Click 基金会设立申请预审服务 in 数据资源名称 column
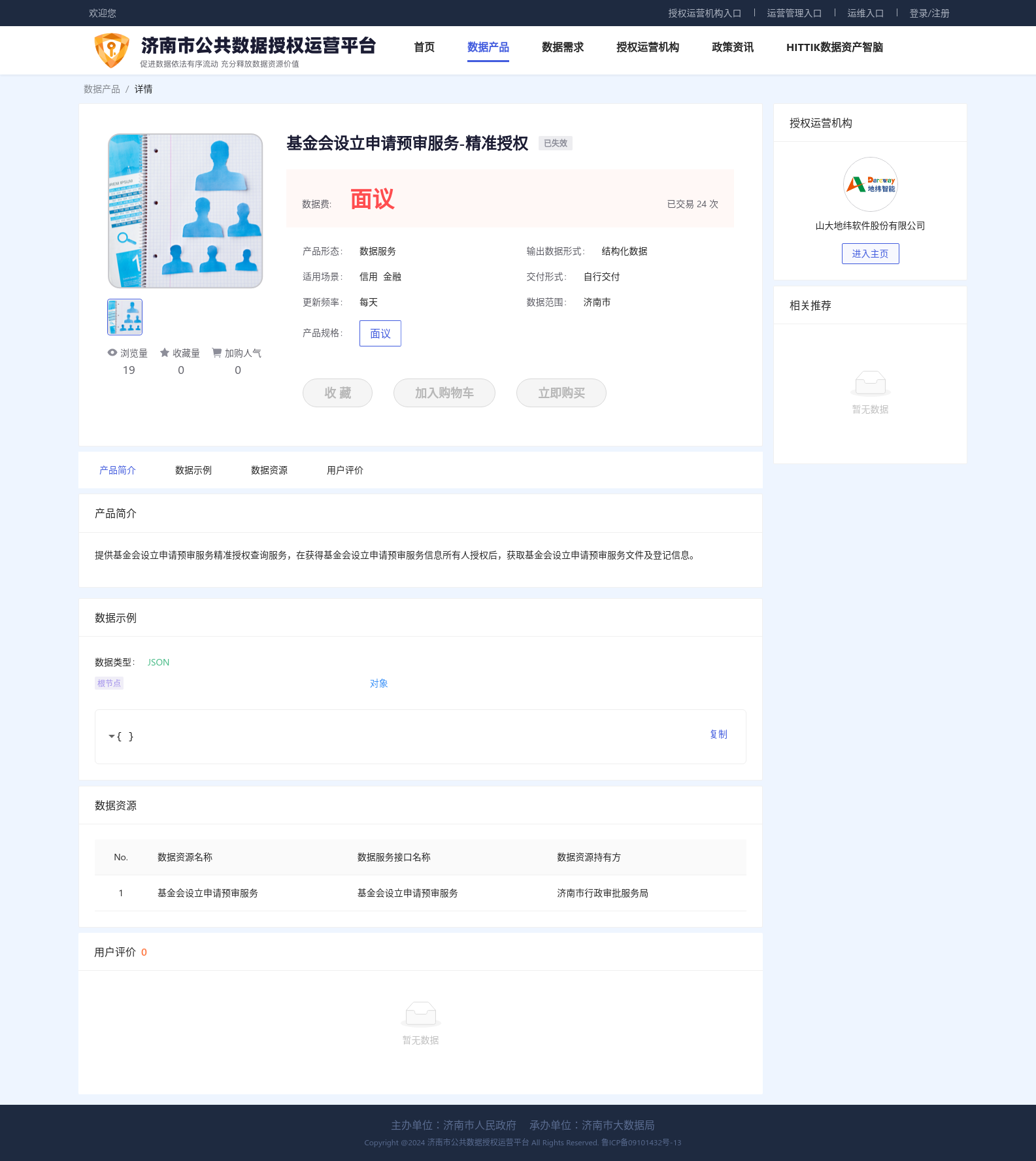 [x=208, y=893]
